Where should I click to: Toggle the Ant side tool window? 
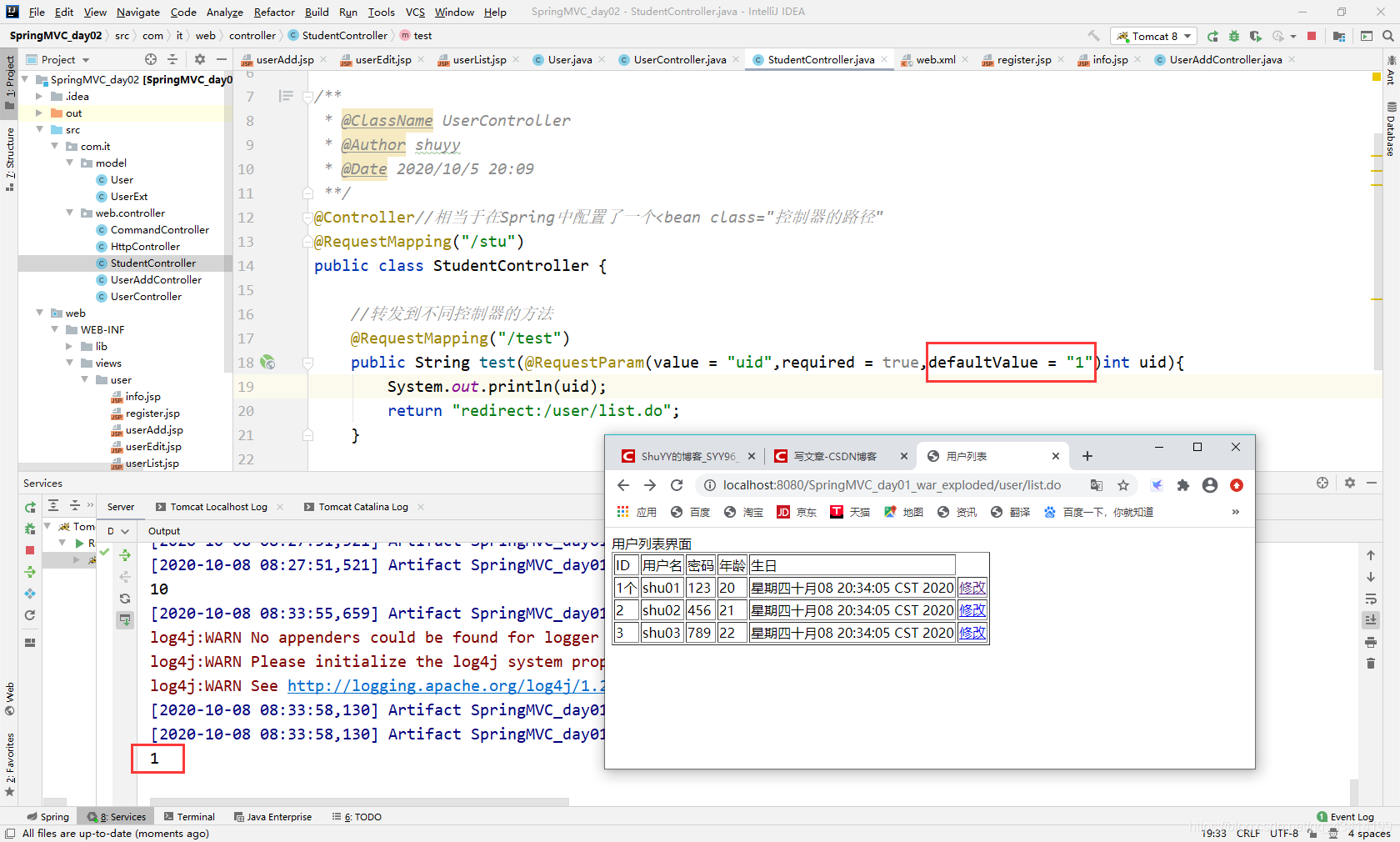1391,72
